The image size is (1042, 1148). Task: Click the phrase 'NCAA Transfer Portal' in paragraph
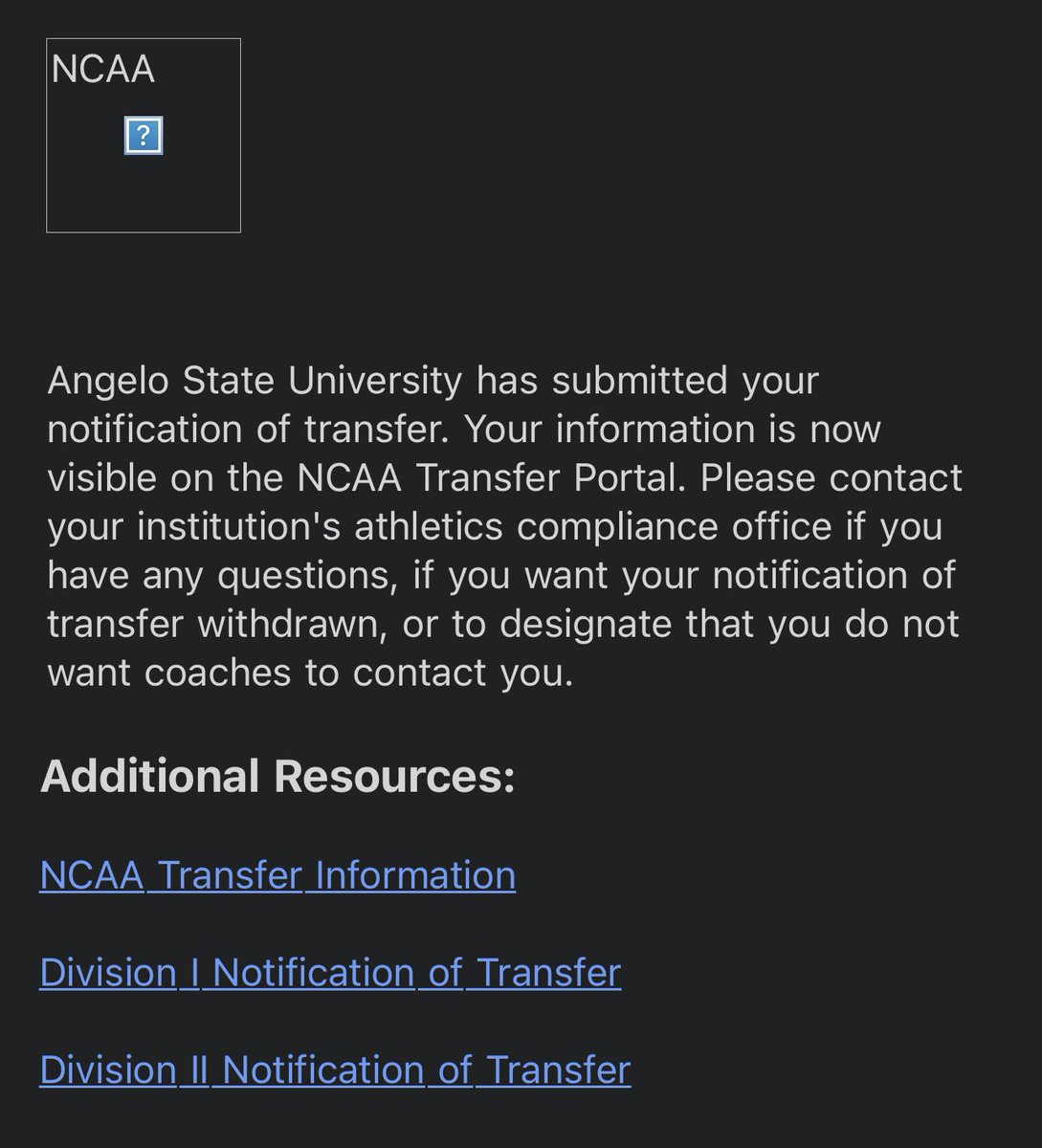(x=491, y=478)
